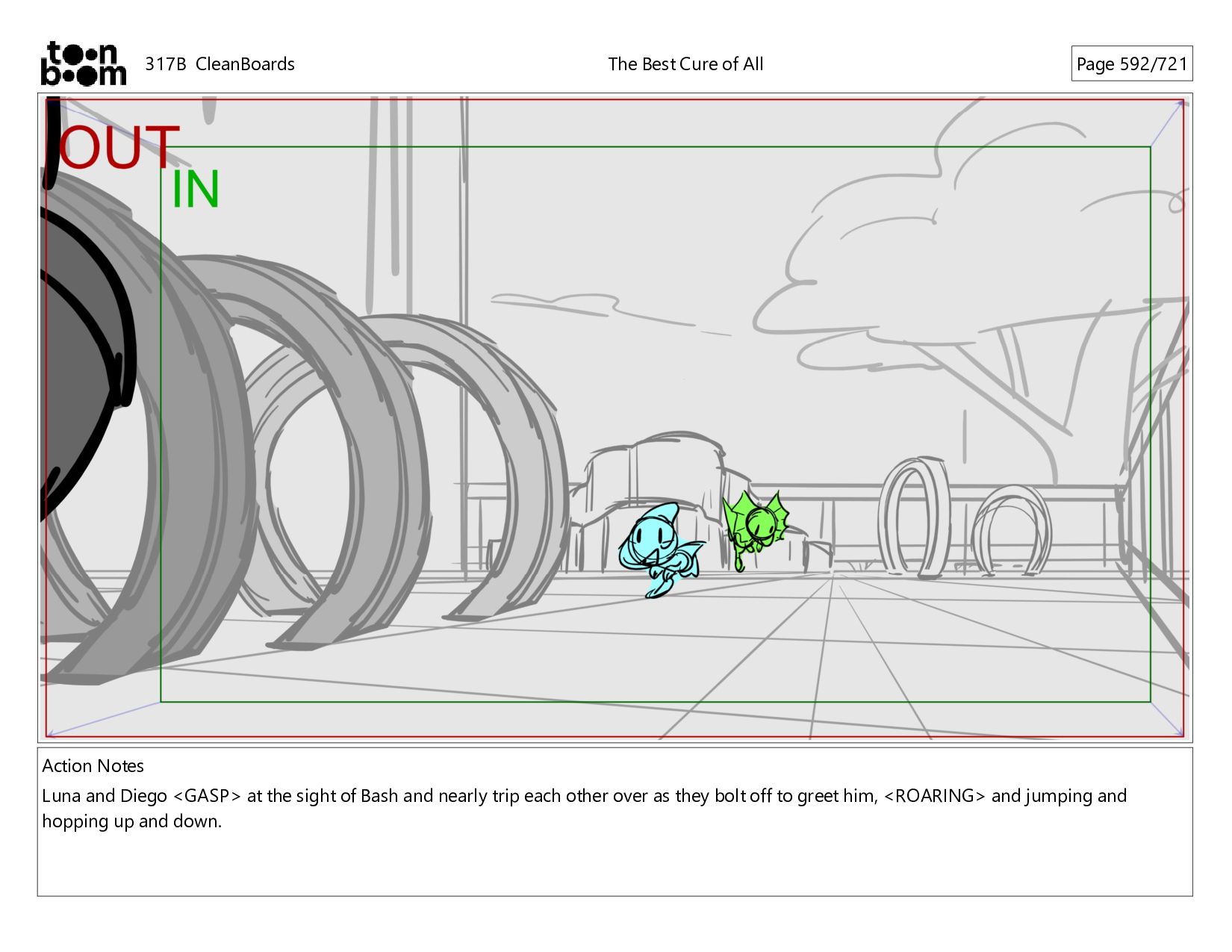Click the title 'The Best Cure of All'
1232x952 pixels.
click(685, 64)
